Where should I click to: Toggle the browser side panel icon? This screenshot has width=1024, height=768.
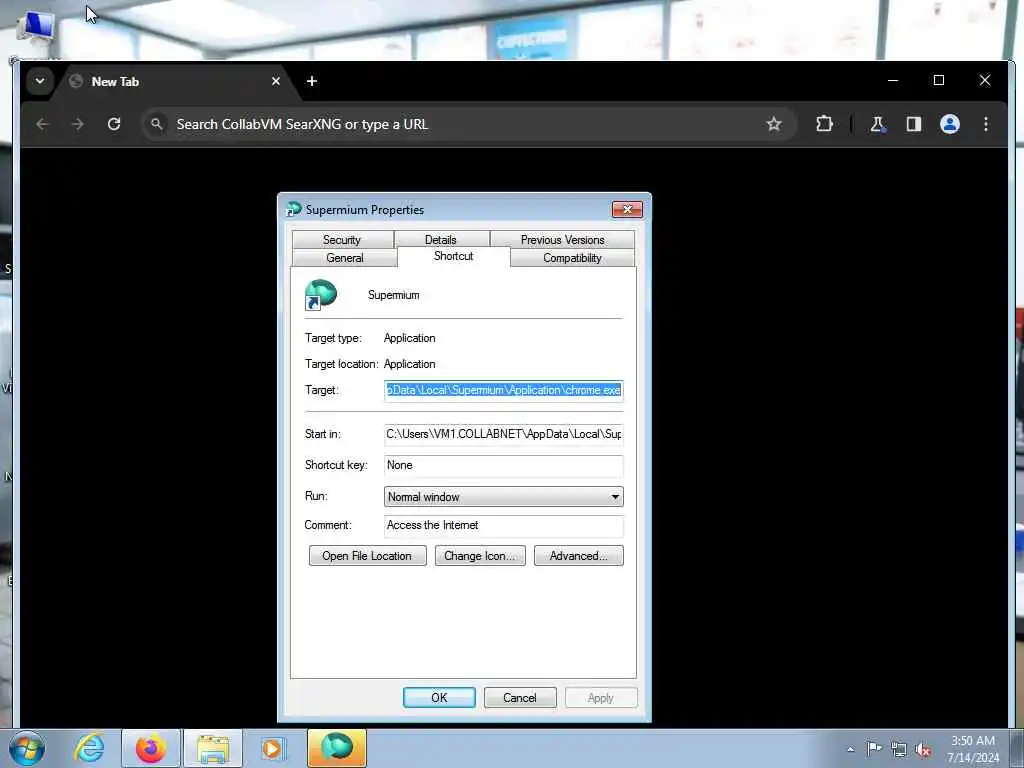[x=914, y=124]
